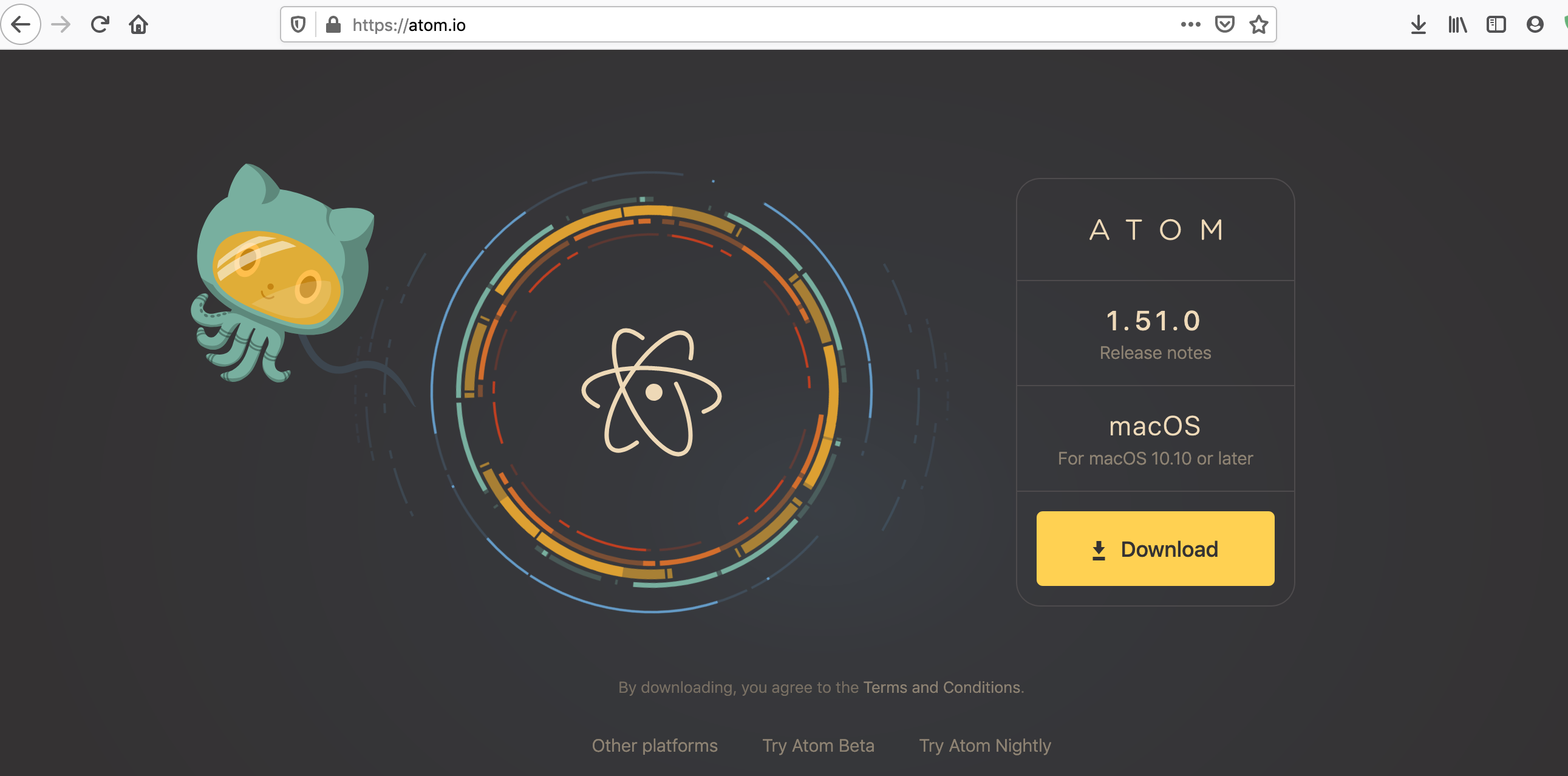Open the Downloads panel arrow

click(1418, 24)
